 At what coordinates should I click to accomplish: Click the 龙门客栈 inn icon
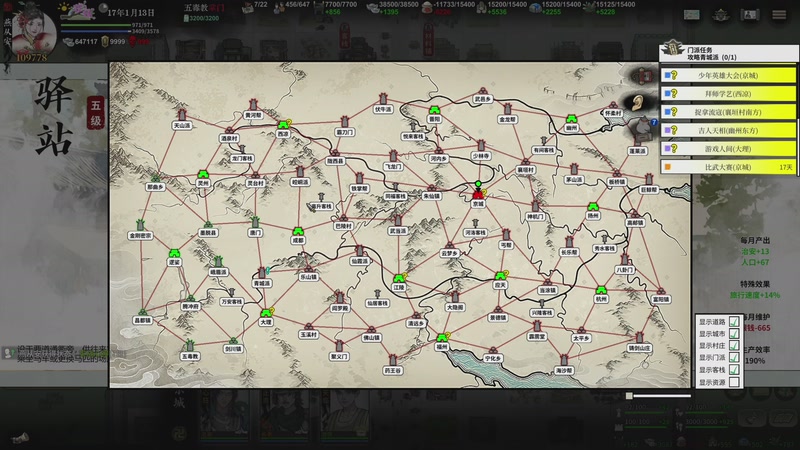(242, 149)
